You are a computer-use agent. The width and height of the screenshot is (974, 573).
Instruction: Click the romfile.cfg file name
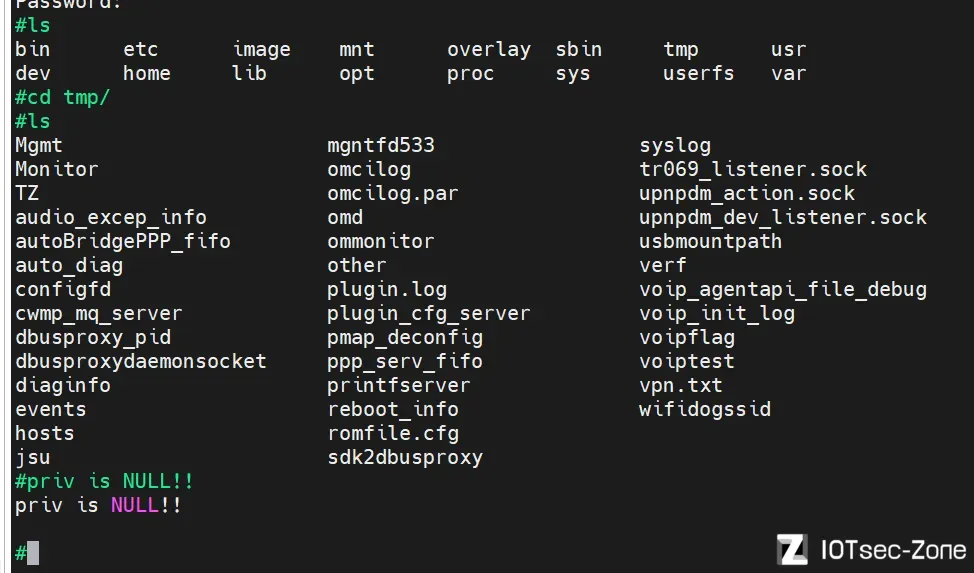393,433
